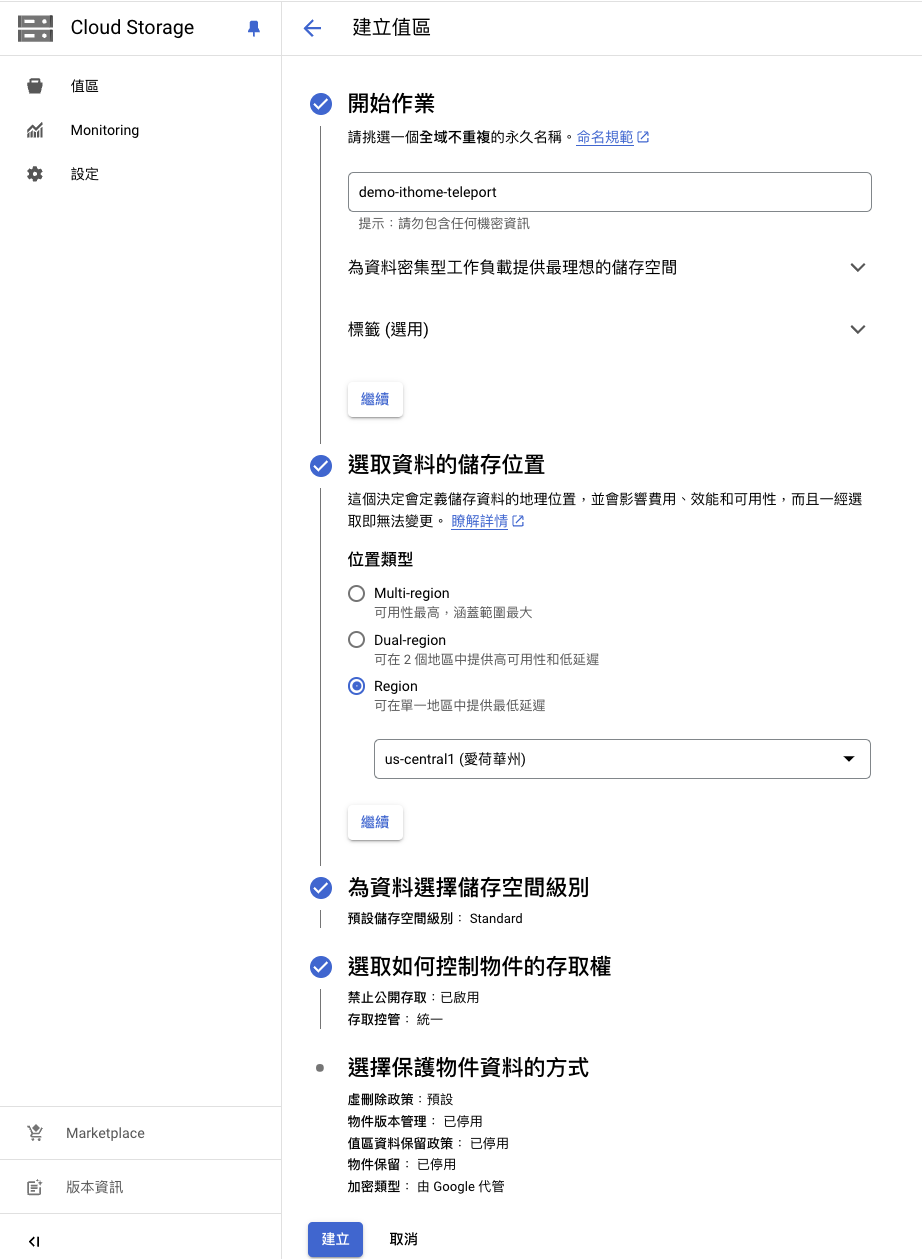Click the 建立值區 page title
The height and width of the screenshot is (1259, 922).
click(x=392, y=28)
